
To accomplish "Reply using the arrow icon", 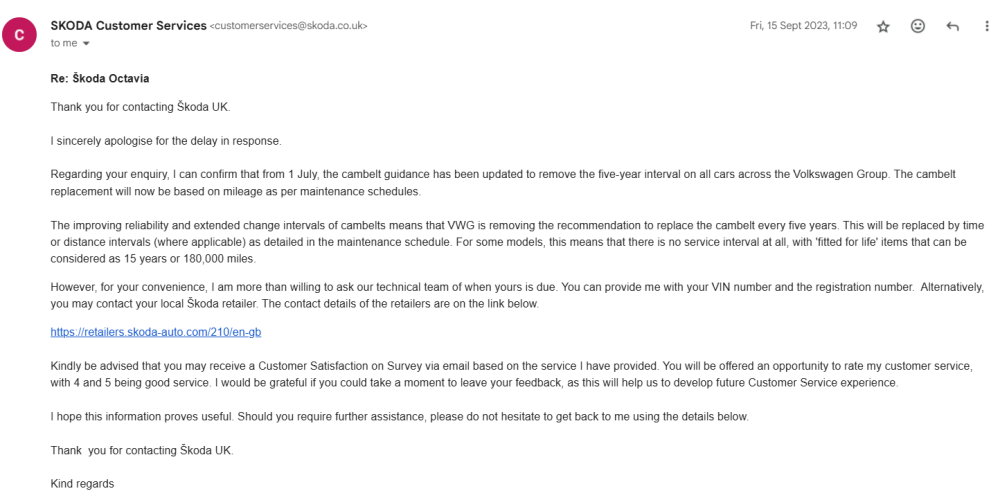I will pyautogui.click(x=952, y=26).
